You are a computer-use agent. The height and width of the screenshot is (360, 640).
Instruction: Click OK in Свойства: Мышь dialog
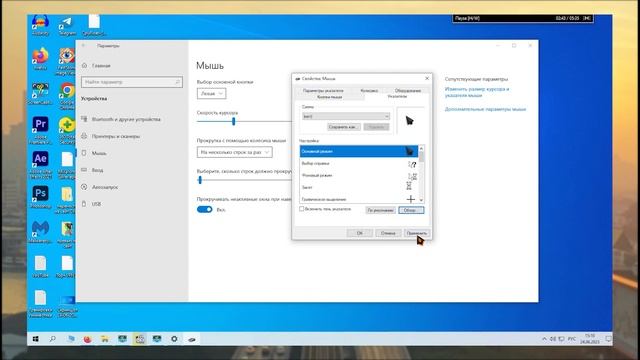point(360,233)
